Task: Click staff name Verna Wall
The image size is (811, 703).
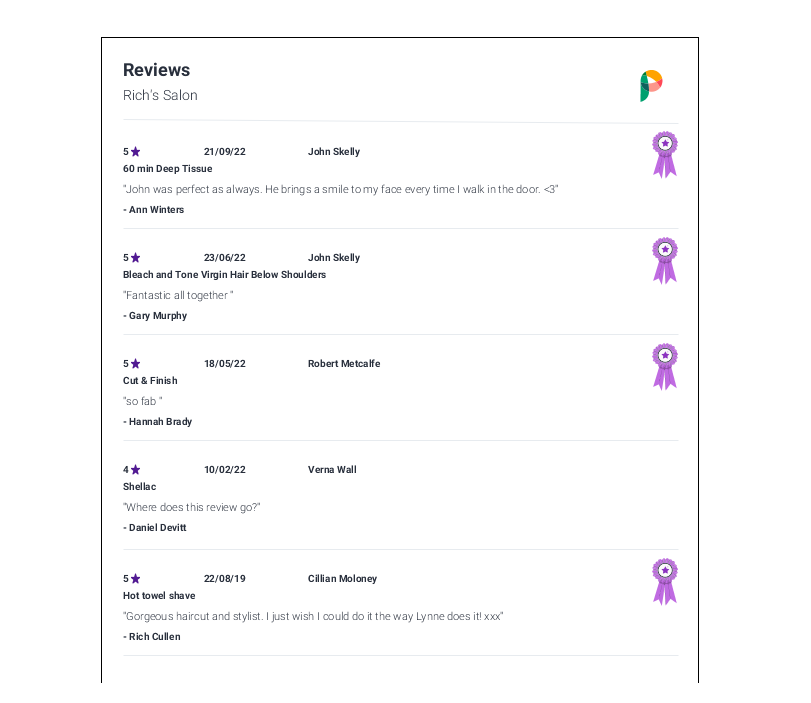Action: [332, 470]
